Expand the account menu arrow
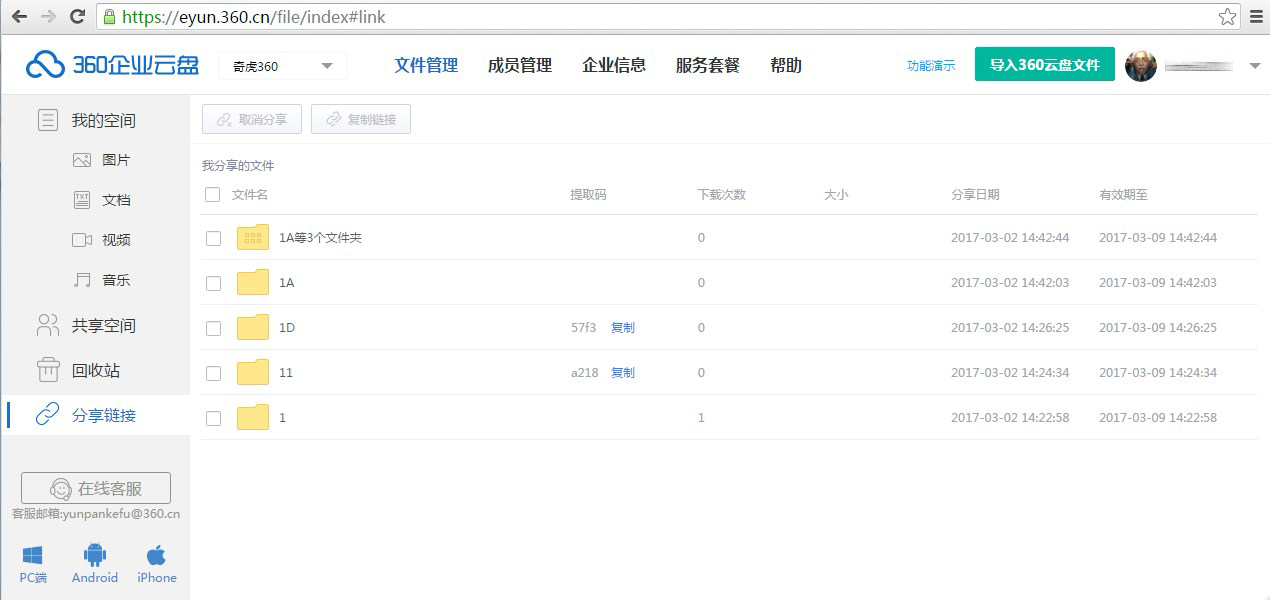This screenshot has width=1270, height=600. pos(1255,66)
